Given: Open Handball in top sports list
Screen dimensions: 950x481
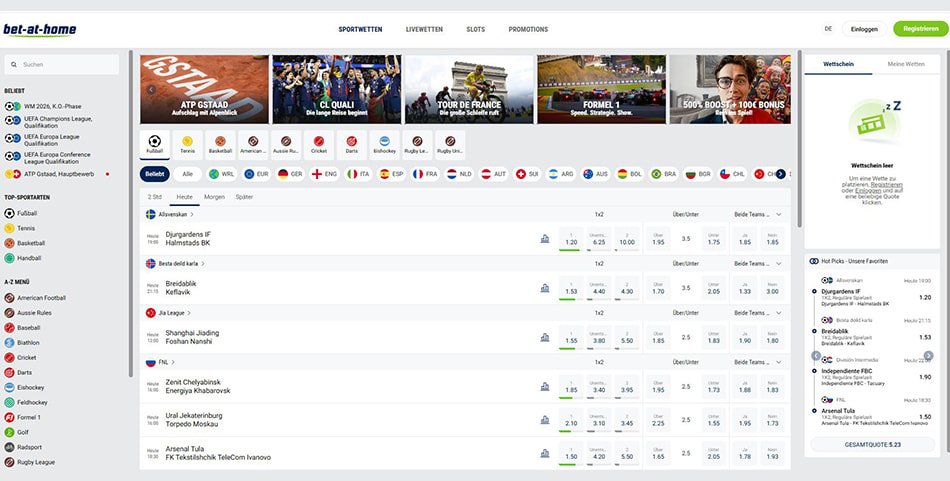Looking at the screenshot, I should point(23,258).
